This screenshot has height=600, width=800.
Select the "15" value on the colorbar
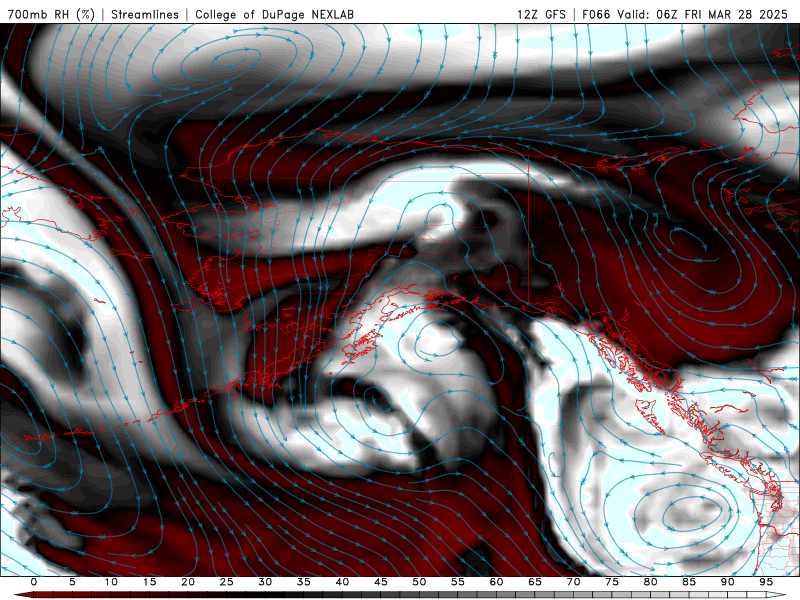click(x=149, y=582)
